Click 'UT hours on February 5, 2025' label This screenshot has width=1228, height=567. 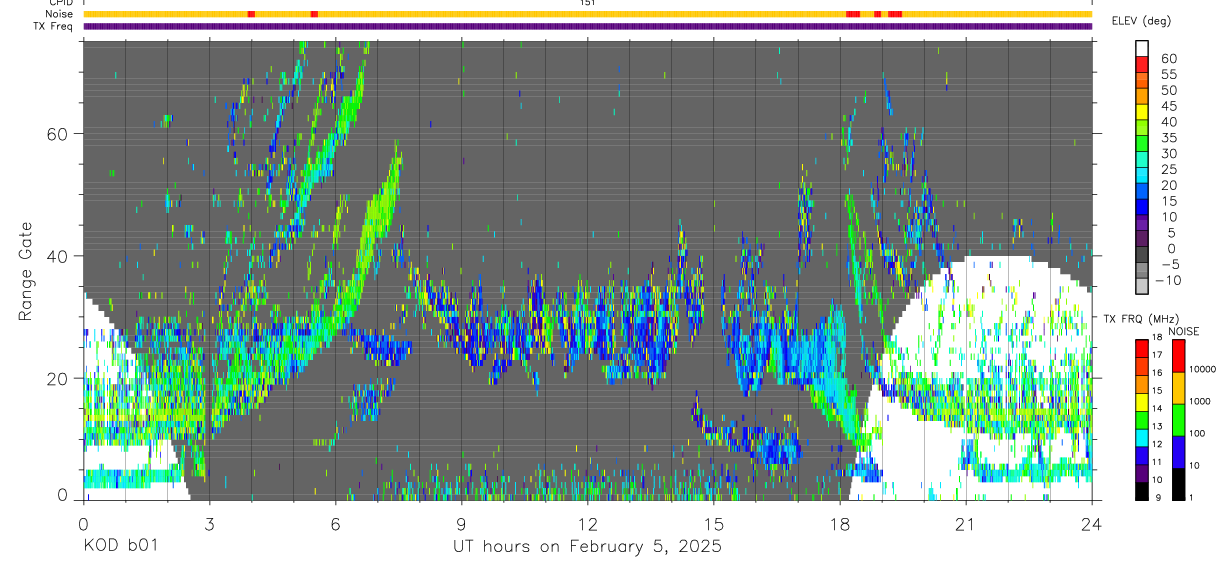588,546
